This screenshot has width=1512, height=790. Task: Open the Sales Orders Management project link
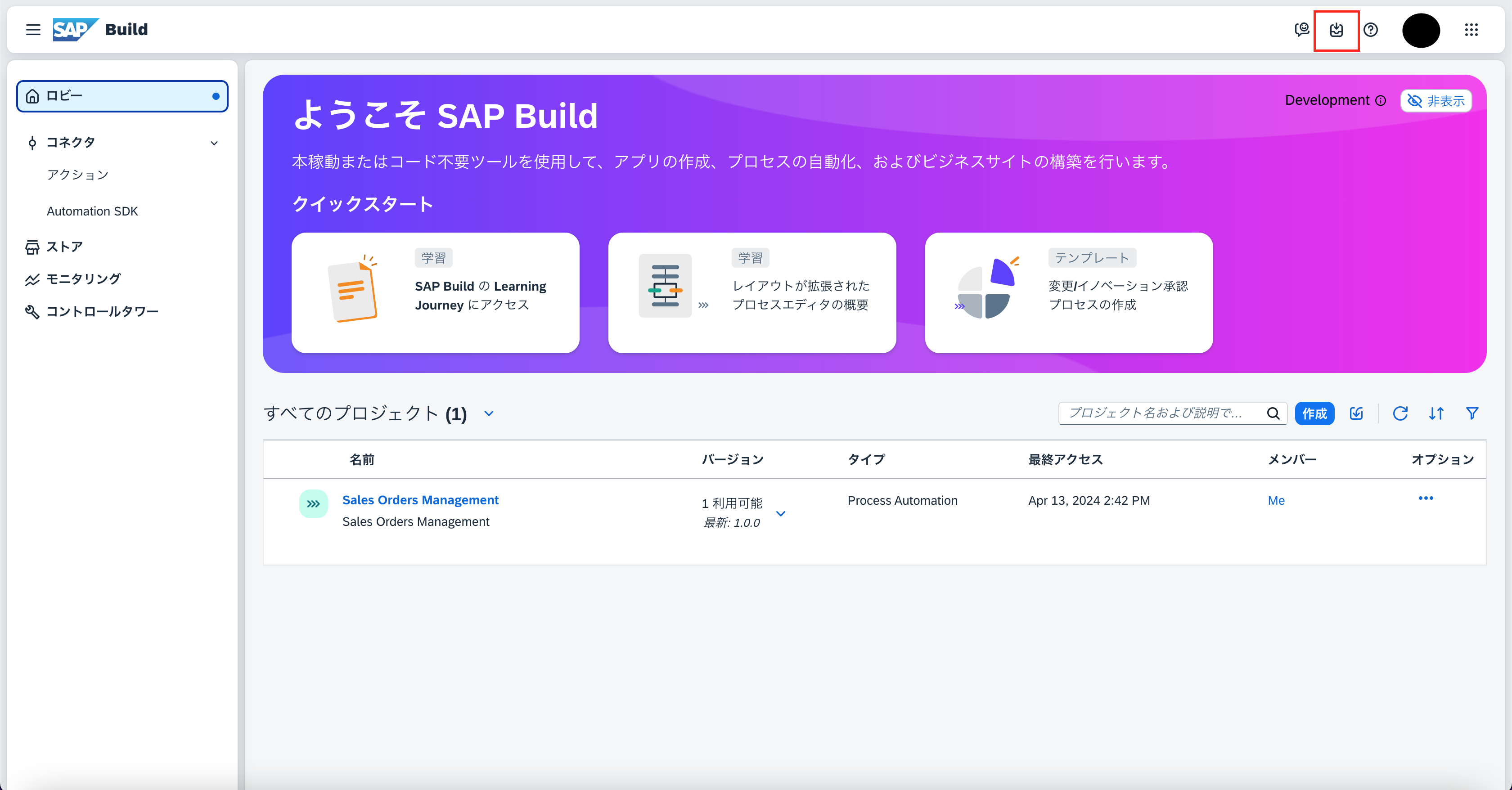pyautogui.click(x=420, y=500)
